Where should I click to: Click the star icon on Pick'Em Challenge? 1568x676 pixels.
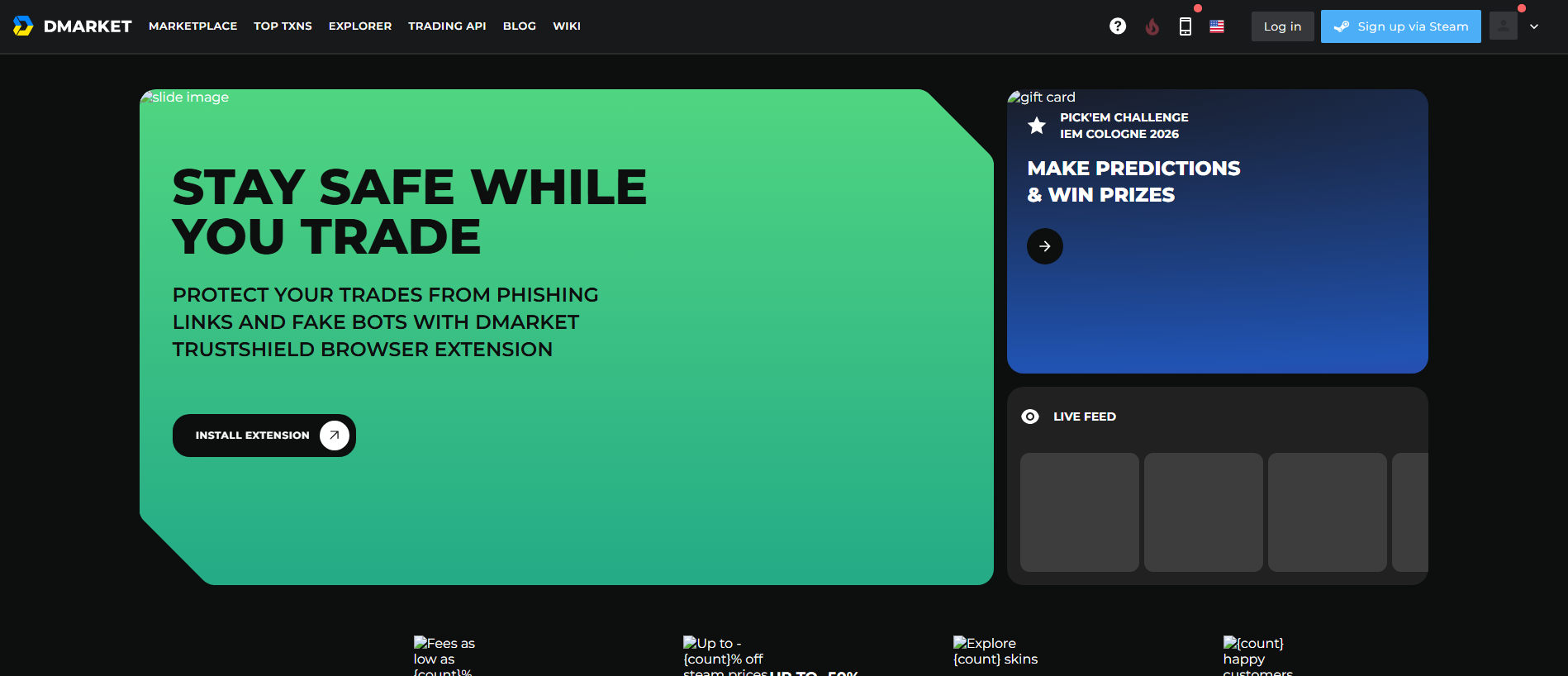[1037, 126]
